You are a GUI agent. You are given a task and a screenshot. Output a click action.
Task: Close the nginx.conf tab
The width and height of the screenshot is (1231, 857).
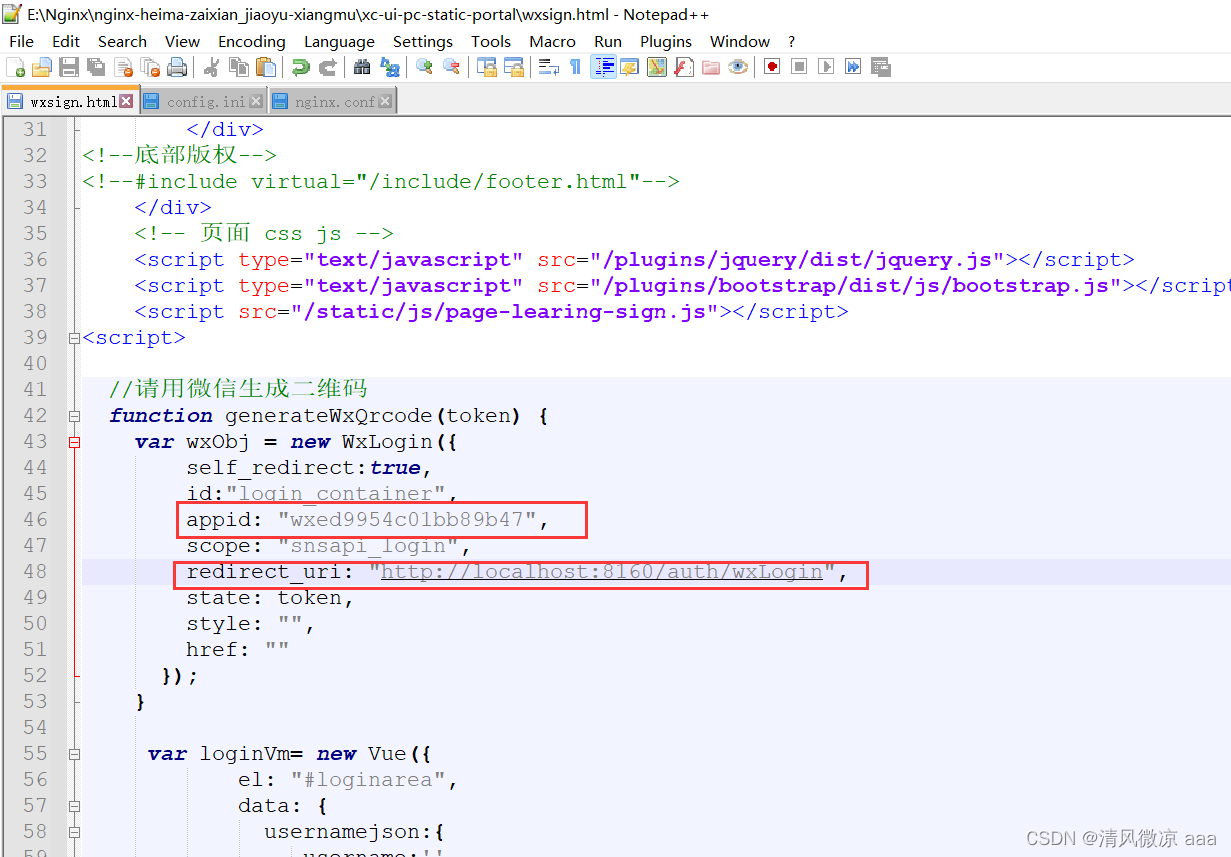[x=386, y=102]
